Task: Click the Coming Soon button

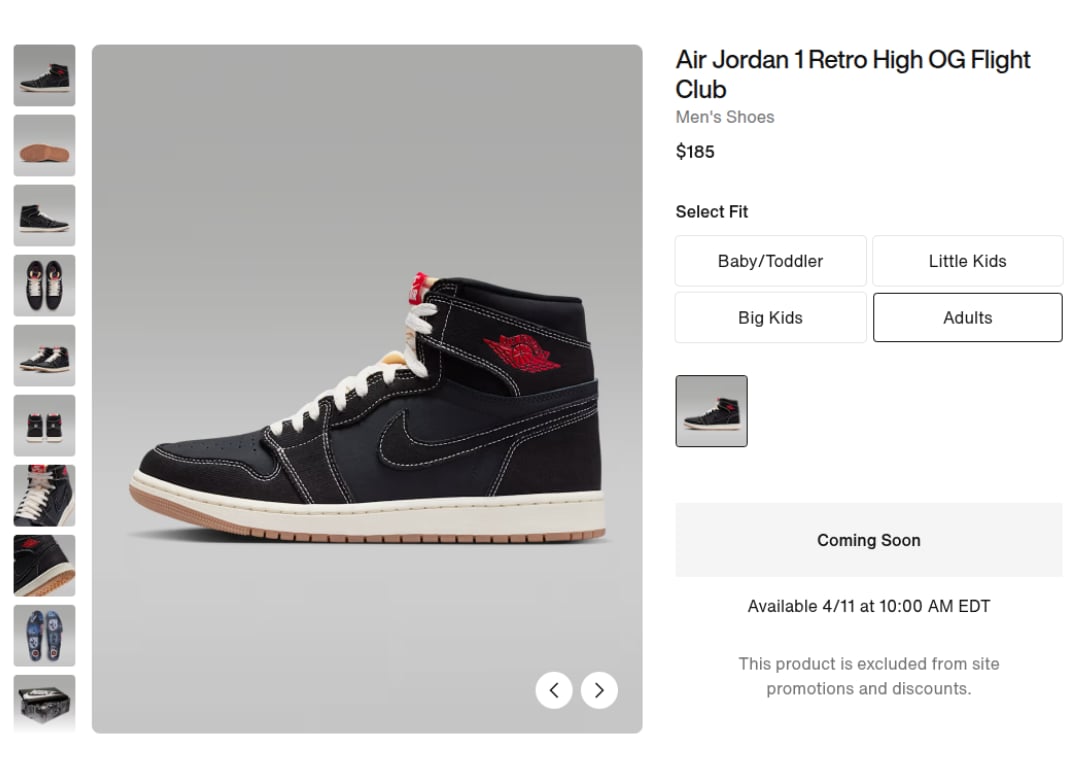Action: tap(868, 540)
